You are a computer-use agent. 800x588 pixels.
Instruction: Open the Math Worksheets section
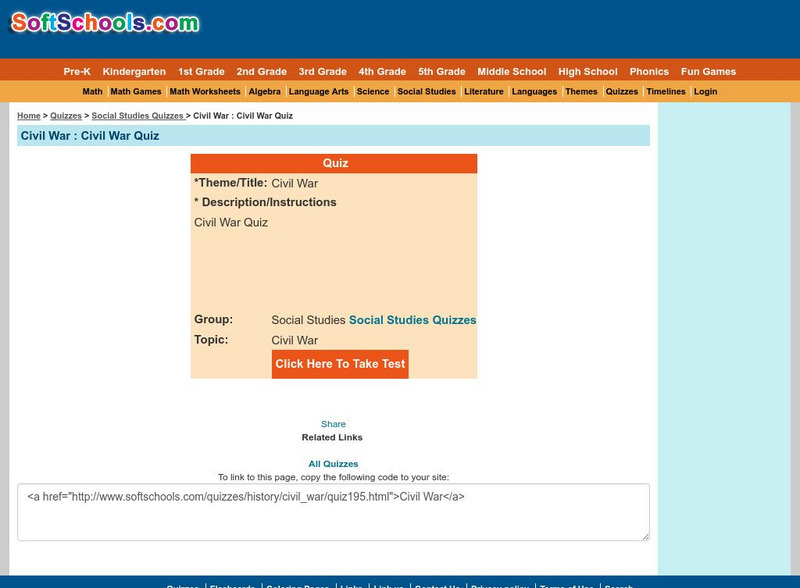coord(203,91)
